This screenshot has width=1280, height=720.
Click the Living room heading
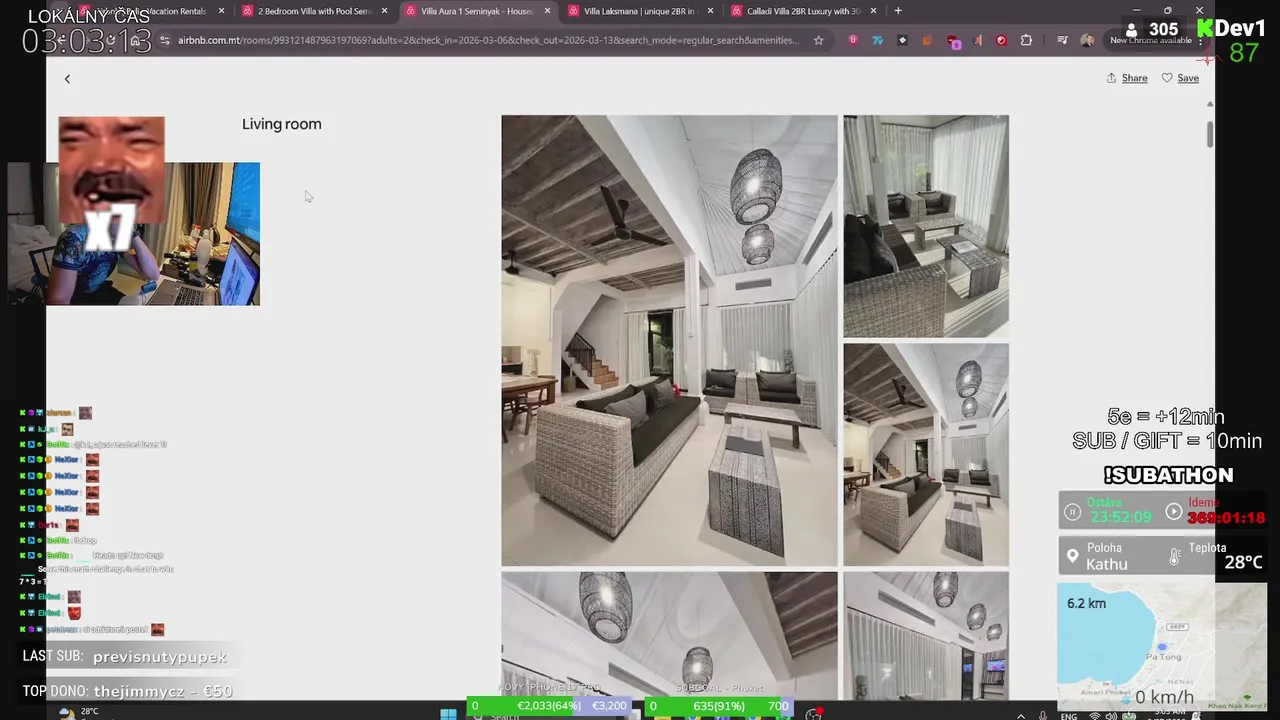tap(281, 124)
